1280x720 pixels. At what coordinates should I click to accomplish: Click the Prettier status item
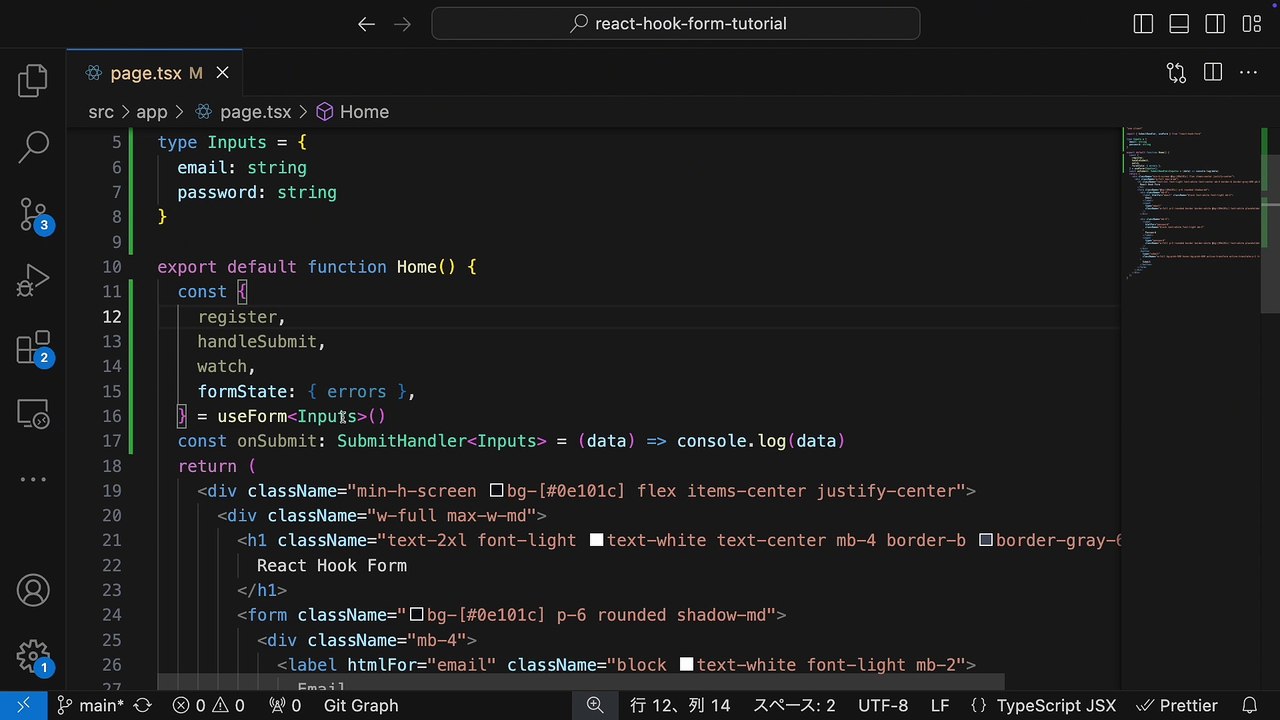point(1175,705)
